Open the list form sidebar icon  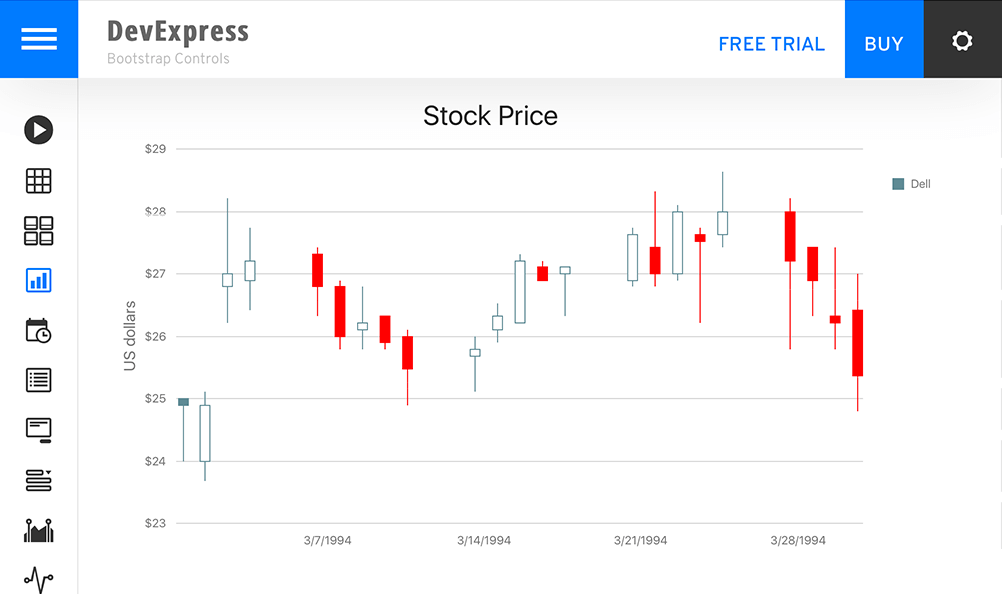pos(39,380)
